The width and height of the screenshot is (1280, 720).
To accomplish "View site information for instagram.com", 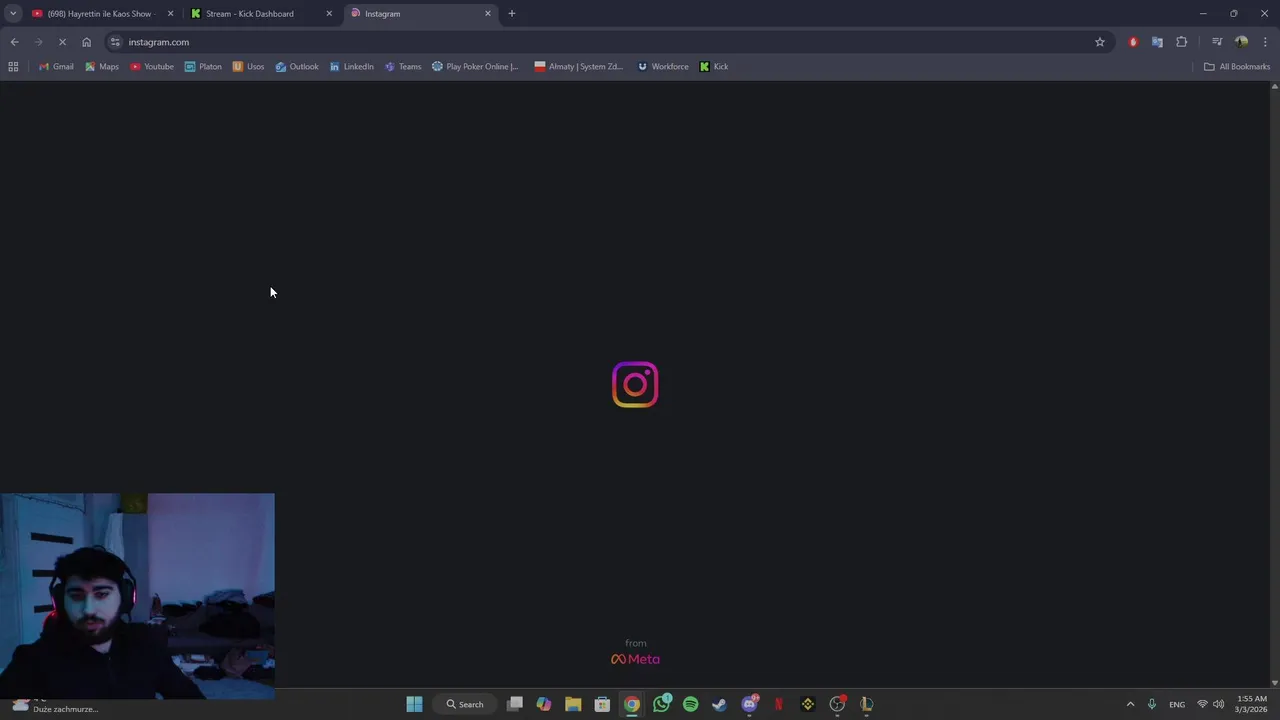I will [116, 42].
